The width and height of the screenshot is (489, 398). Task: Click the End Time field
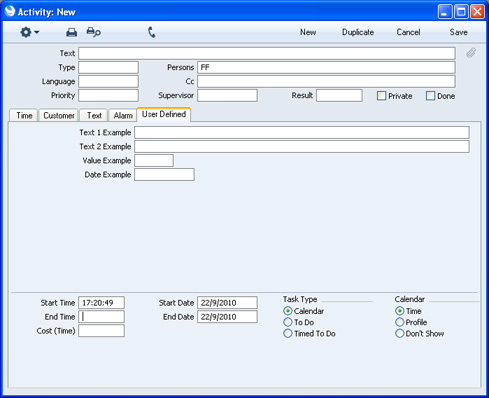(x=101, y=317)
